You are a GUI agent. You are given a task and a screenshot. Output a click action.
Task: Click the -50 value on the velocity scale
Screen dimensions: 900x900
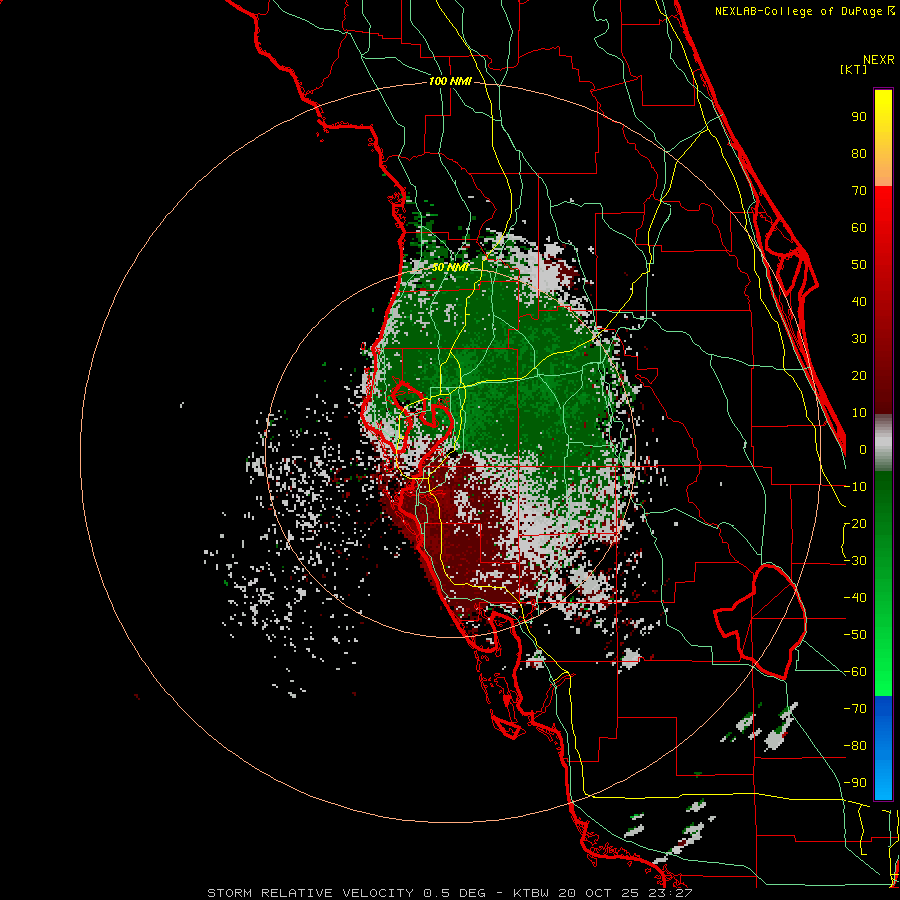pos(855,634)
